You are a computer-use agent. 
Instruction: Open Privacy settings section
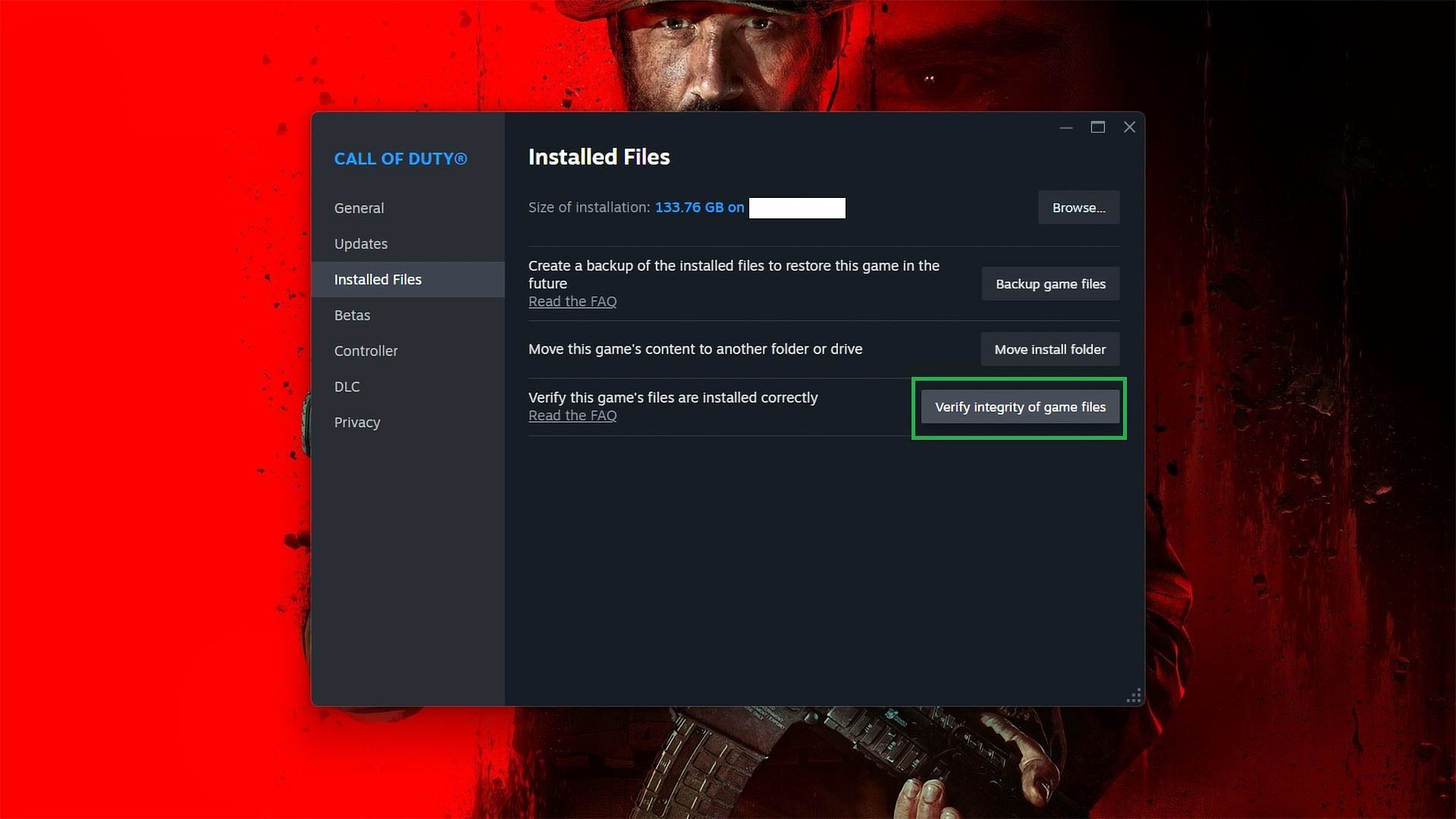click(x=357, y=421)
